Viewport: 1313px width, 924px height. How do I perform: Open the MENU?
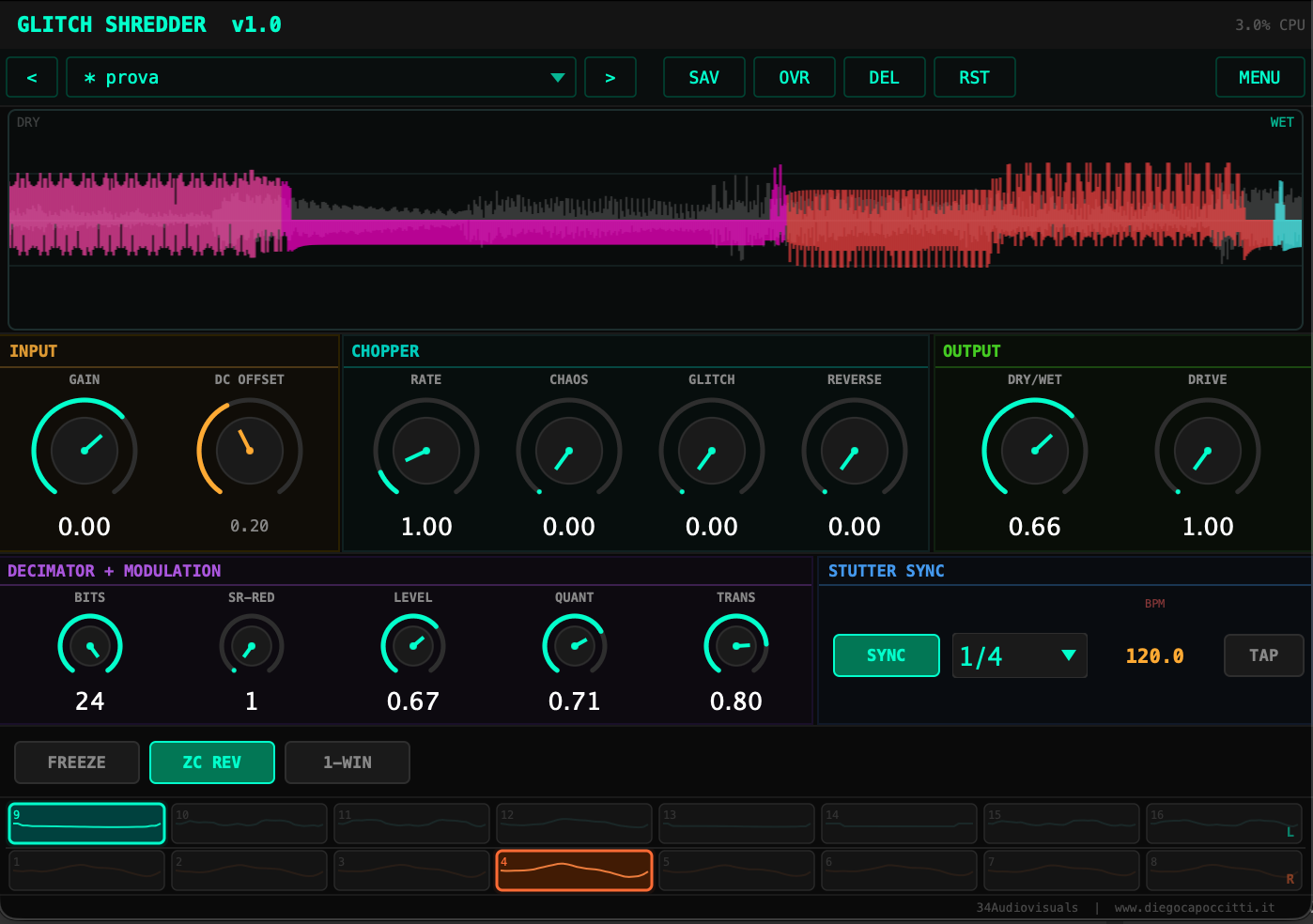(1259, 78)
